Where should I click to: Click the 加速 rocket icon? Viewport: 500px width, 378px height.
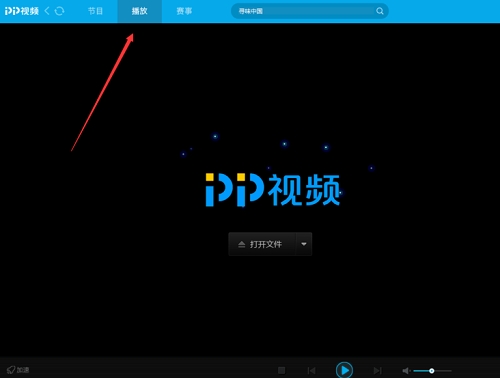pyautogui.click(x=11, y=370)
